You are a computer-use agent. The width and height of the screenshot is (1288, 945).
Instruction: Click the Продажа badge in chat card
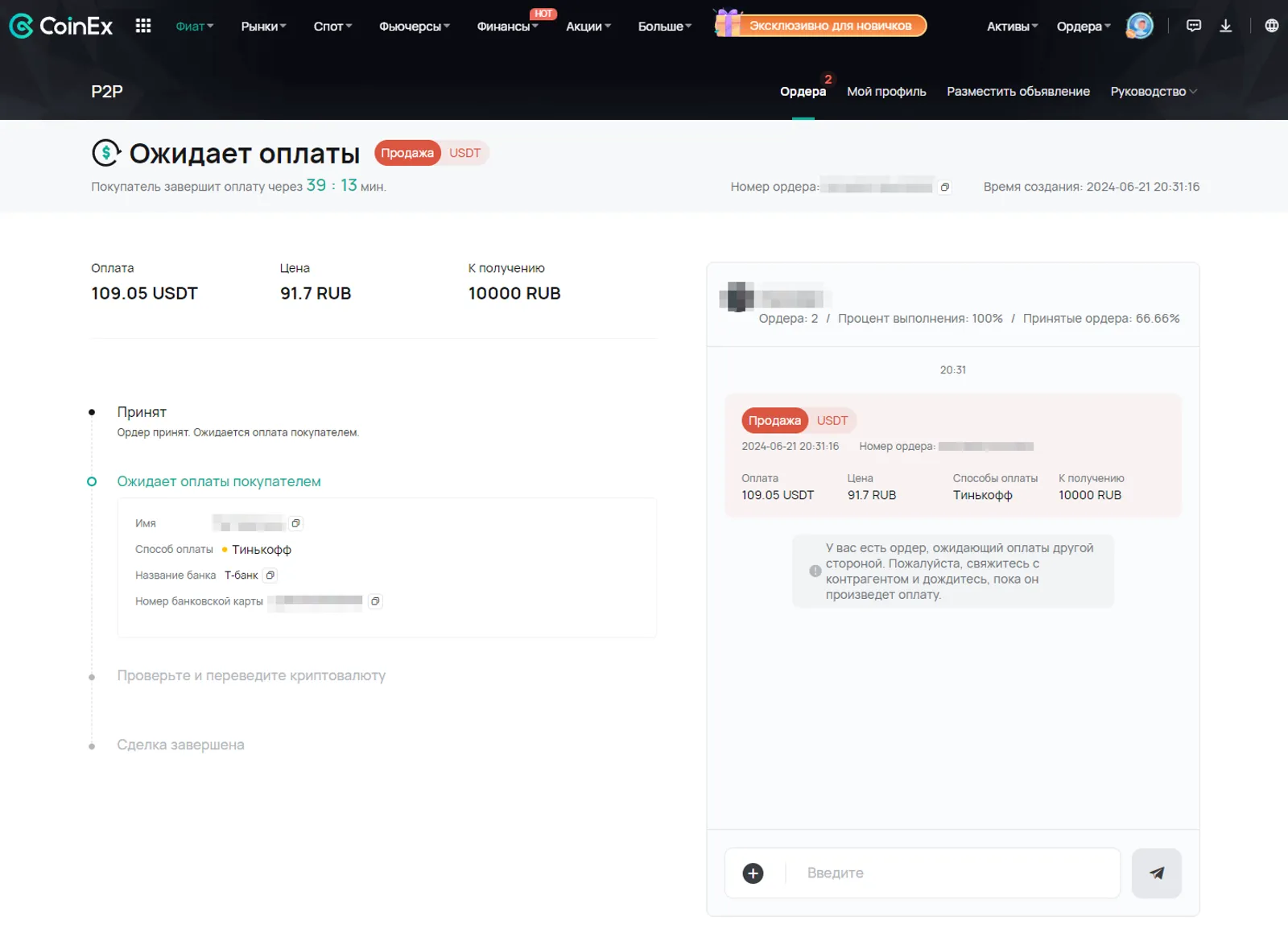click(774, 420)
